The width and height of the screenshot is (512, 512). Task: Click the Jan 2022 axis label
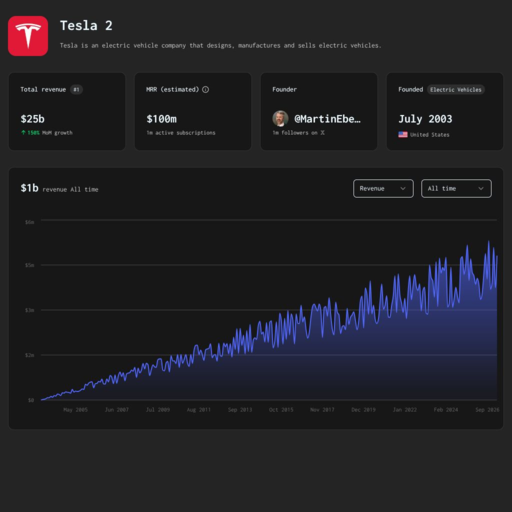(405, 410)
